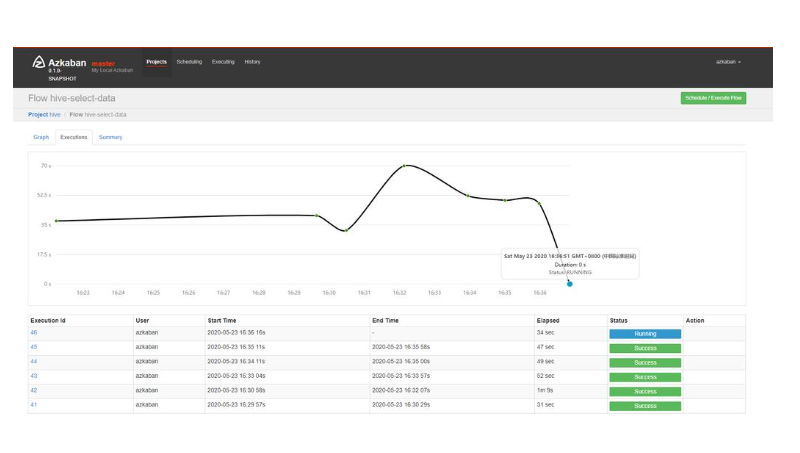
Task: Click the '52.5 s' y-axis label
Action: coord(44,195)
